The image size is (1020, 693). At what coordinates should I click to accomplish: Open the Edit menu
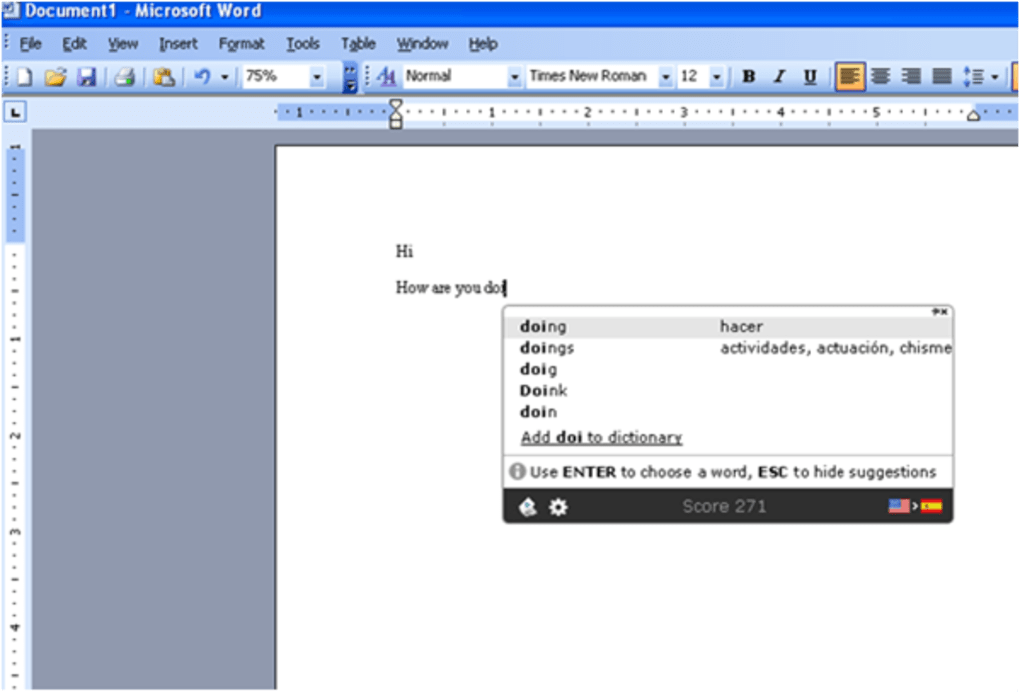pos(74,44)
